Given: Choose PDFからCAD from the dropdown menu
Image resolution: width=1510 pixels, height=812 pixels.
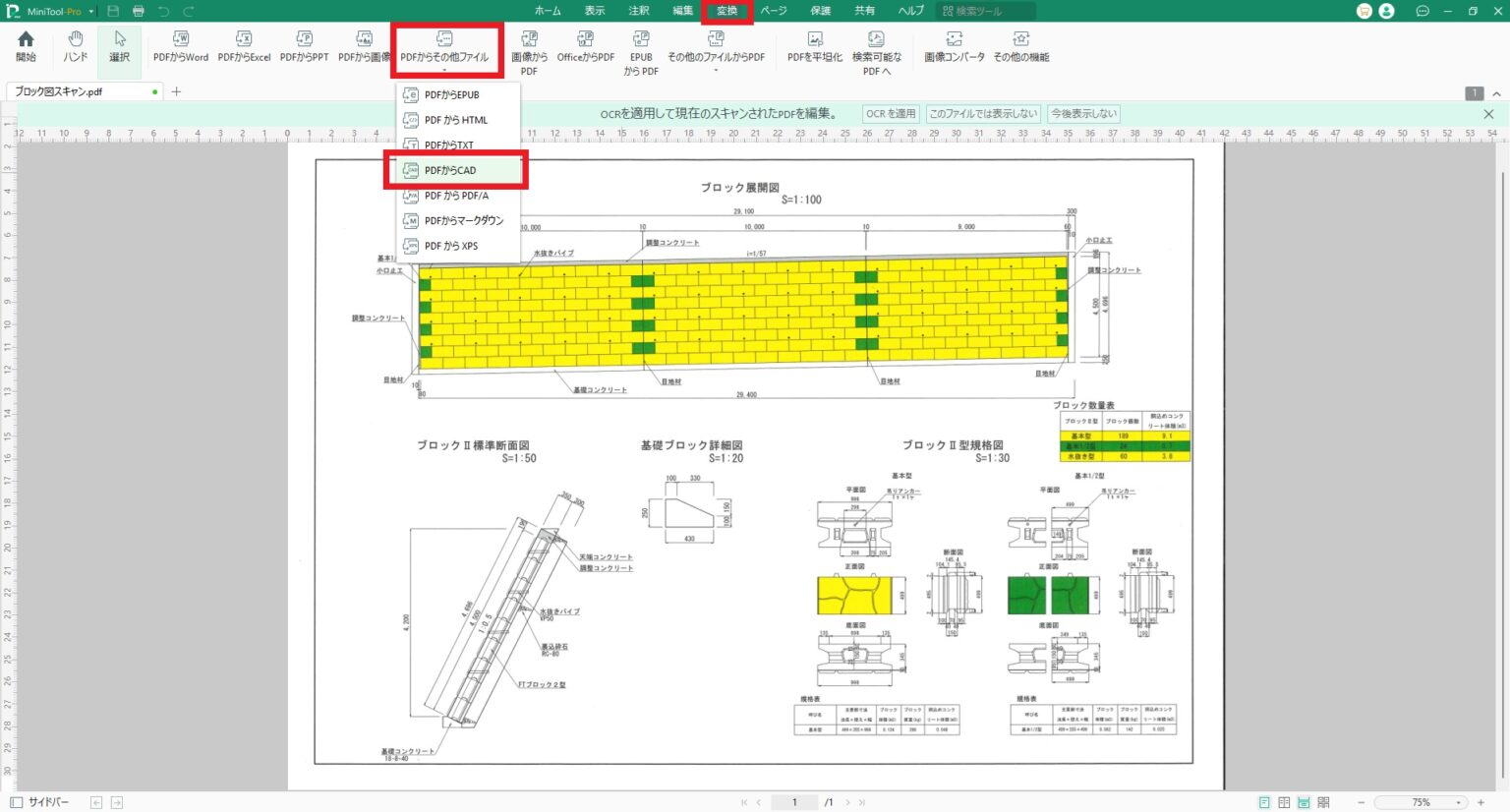Looking at the screenshot, I should pos(450,170).
